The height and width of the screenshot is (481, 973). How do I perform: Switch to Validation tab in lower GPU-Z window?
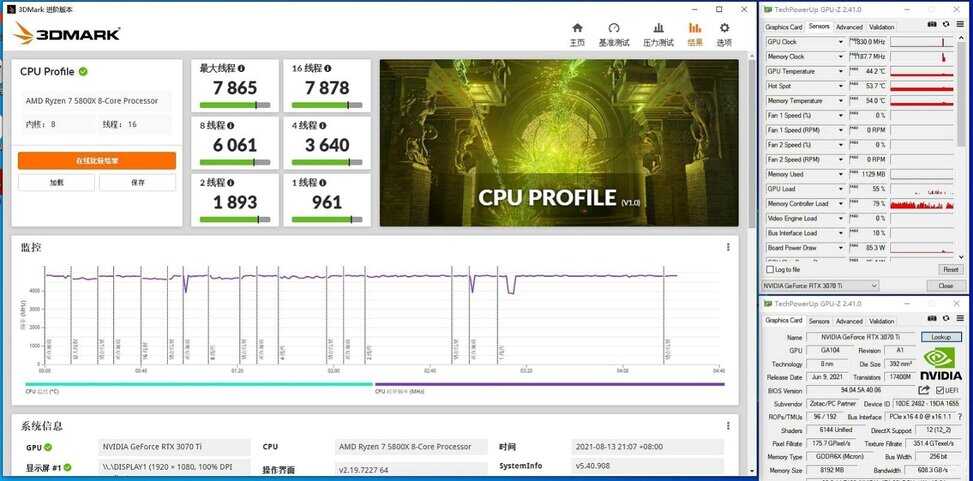click(x=881, y=321)
